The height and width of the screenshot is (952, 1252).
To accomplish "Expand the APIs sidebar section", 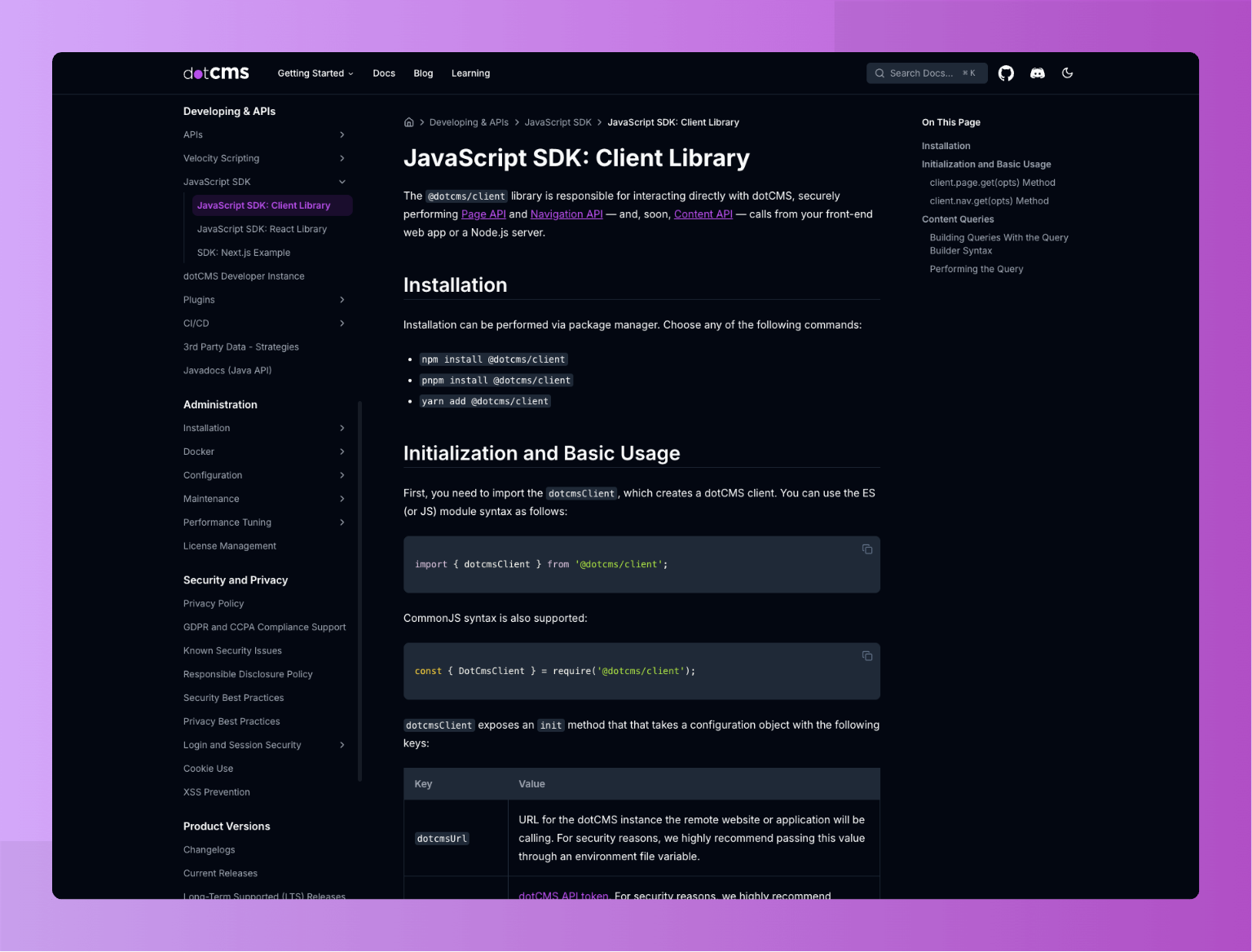I will 342,135.
